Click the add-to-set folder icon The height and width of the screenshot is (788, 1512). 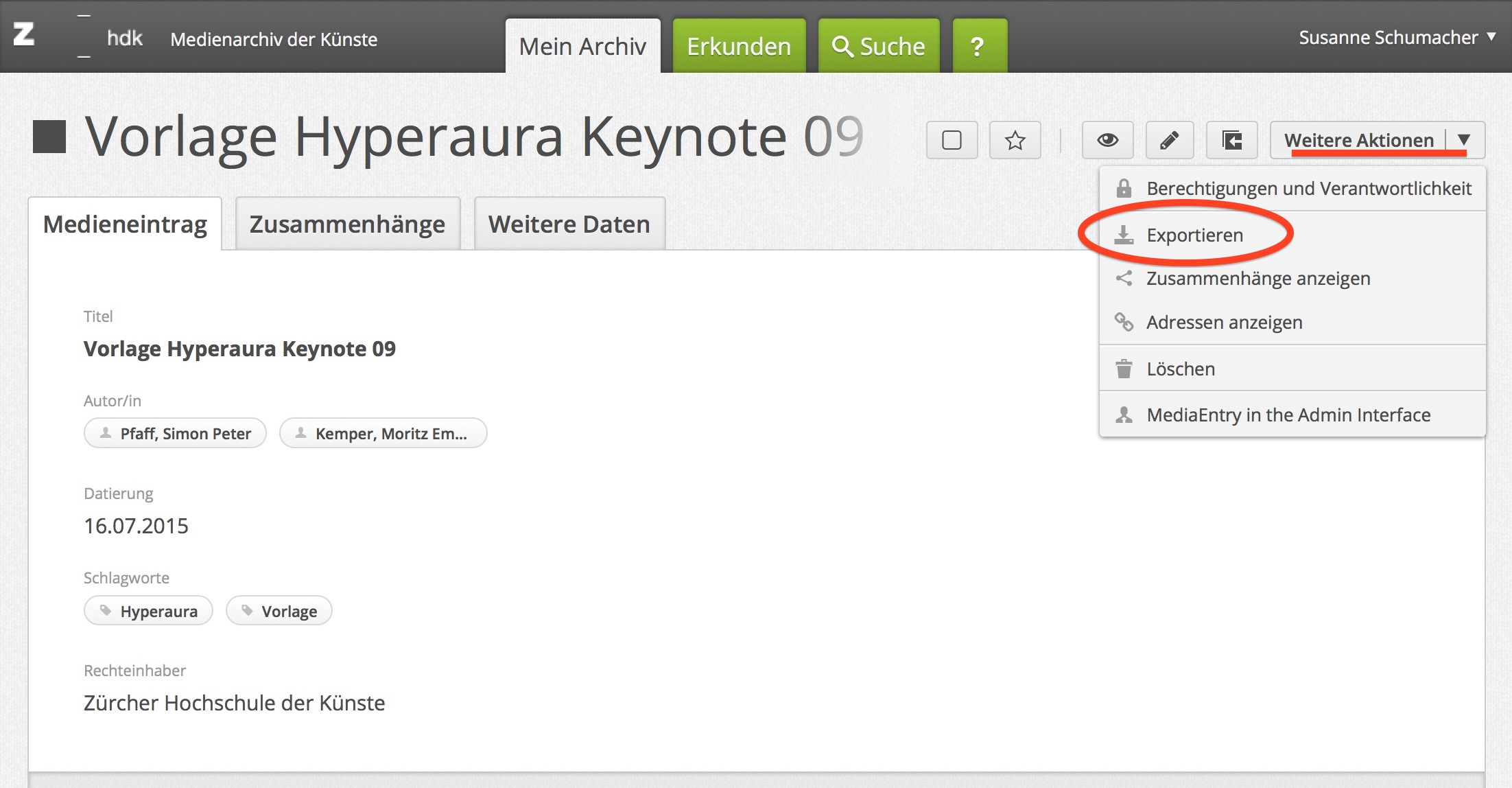(x=1232, y=141)
